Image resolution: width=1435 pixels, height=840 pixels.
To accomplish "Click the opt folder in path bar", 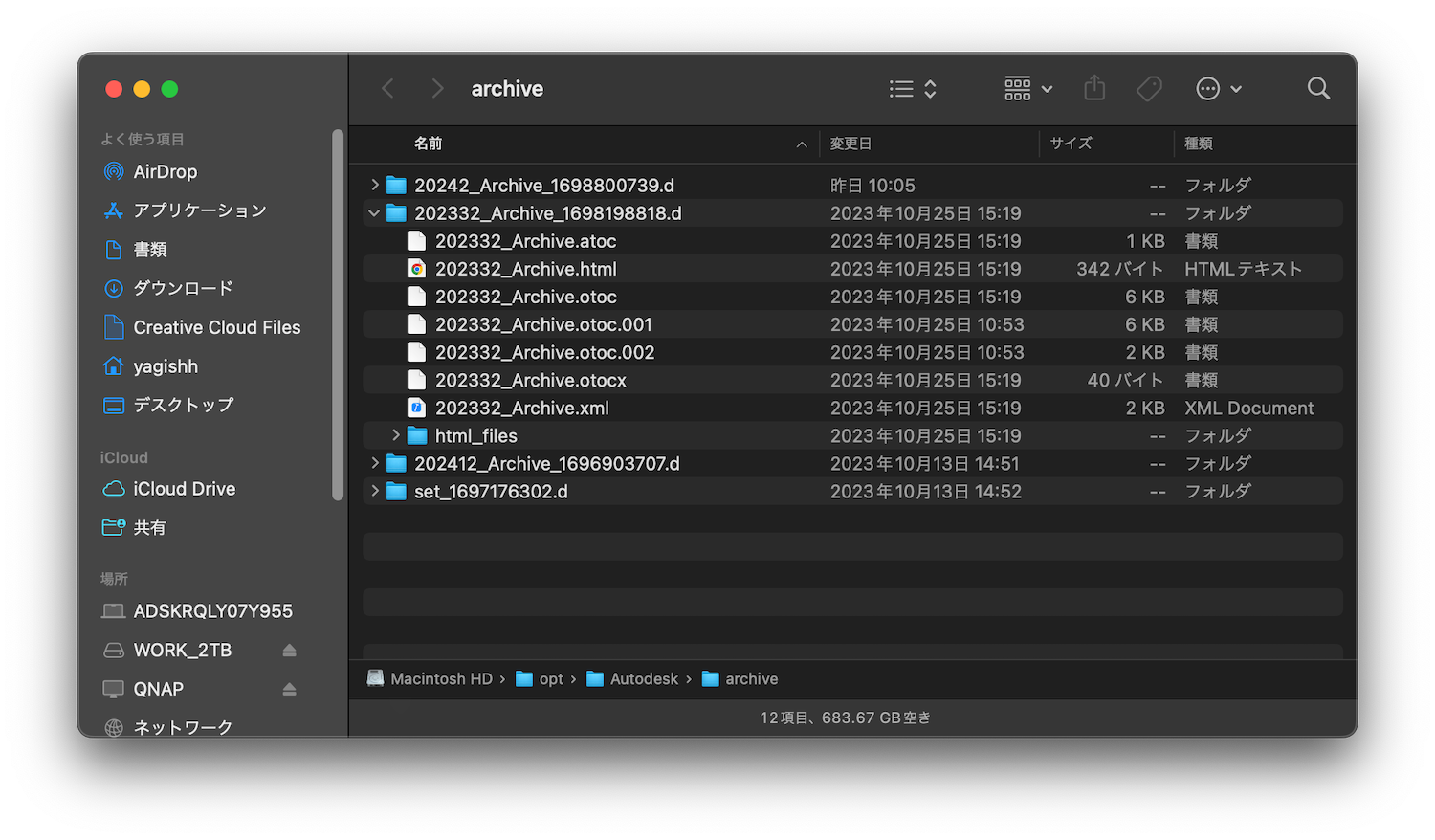I will [x=540, y=678].
